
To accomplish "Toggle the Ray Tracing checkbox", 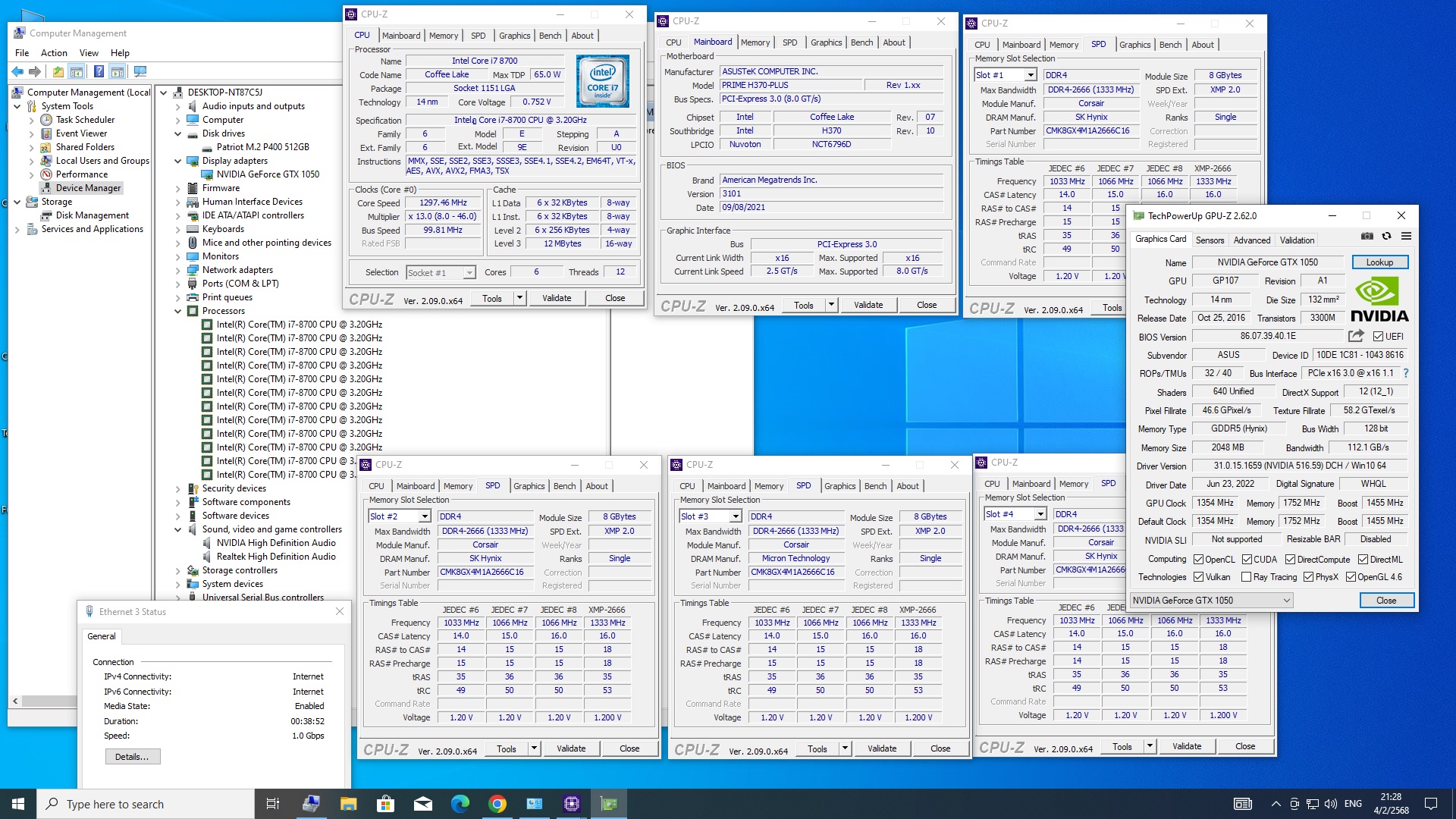I will coord(1246,577).
